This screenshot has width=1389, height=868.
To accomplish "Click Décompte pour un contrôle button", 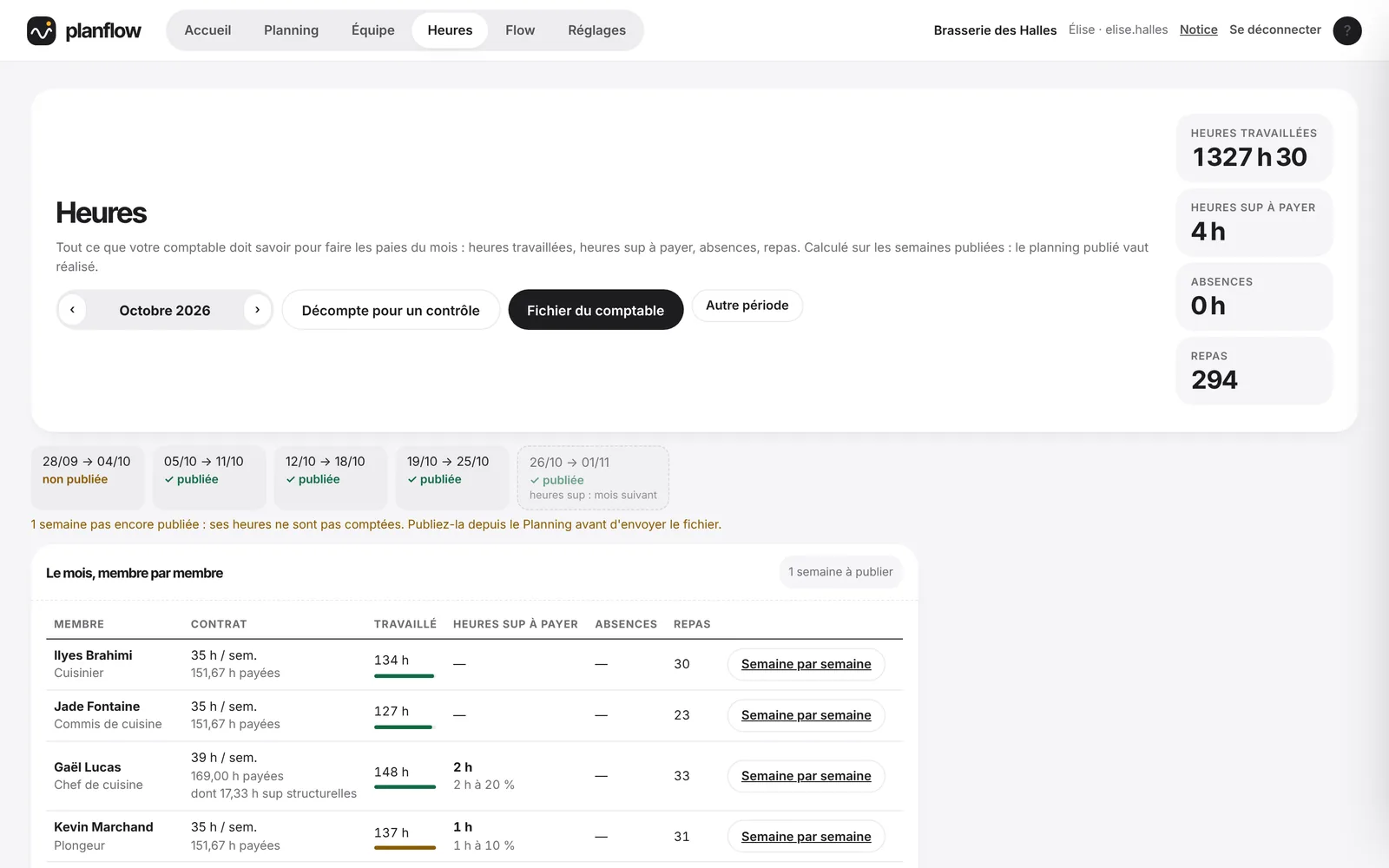I will coord(391,310).
